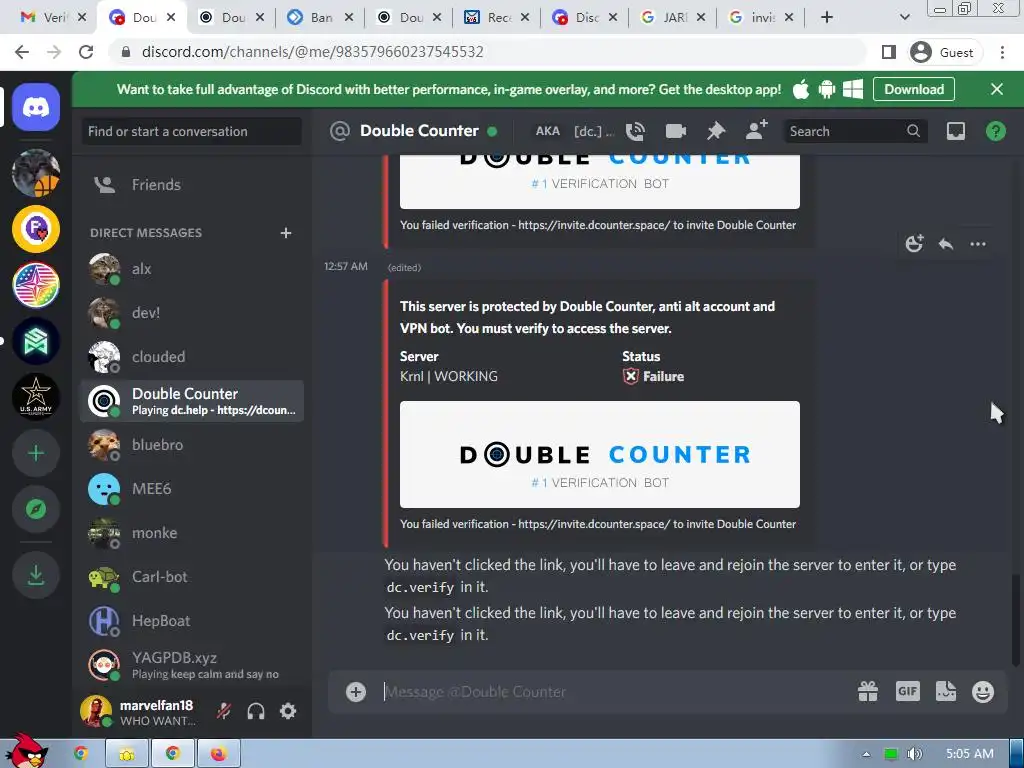The width and height of the screenshot is (1024, 768).
Task: Open the green help question mark
Action: (995, 131)
